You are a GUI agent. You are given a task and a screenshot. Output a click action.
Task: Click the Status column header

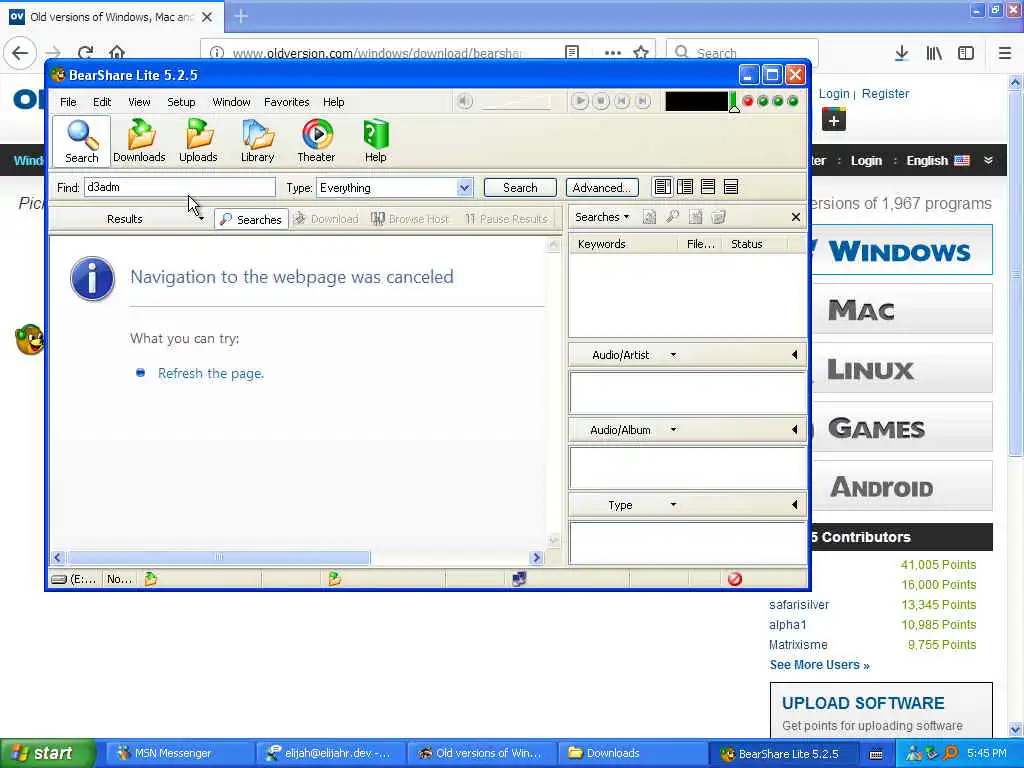[756, 244]
